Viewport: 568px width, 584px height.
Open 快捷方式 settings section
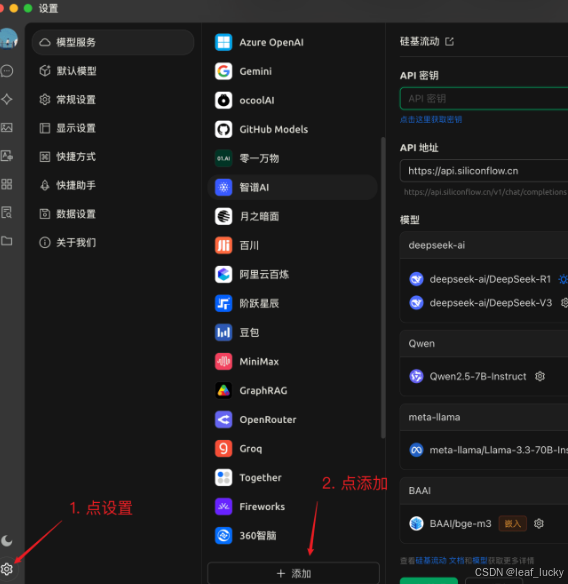pos(113,156)
